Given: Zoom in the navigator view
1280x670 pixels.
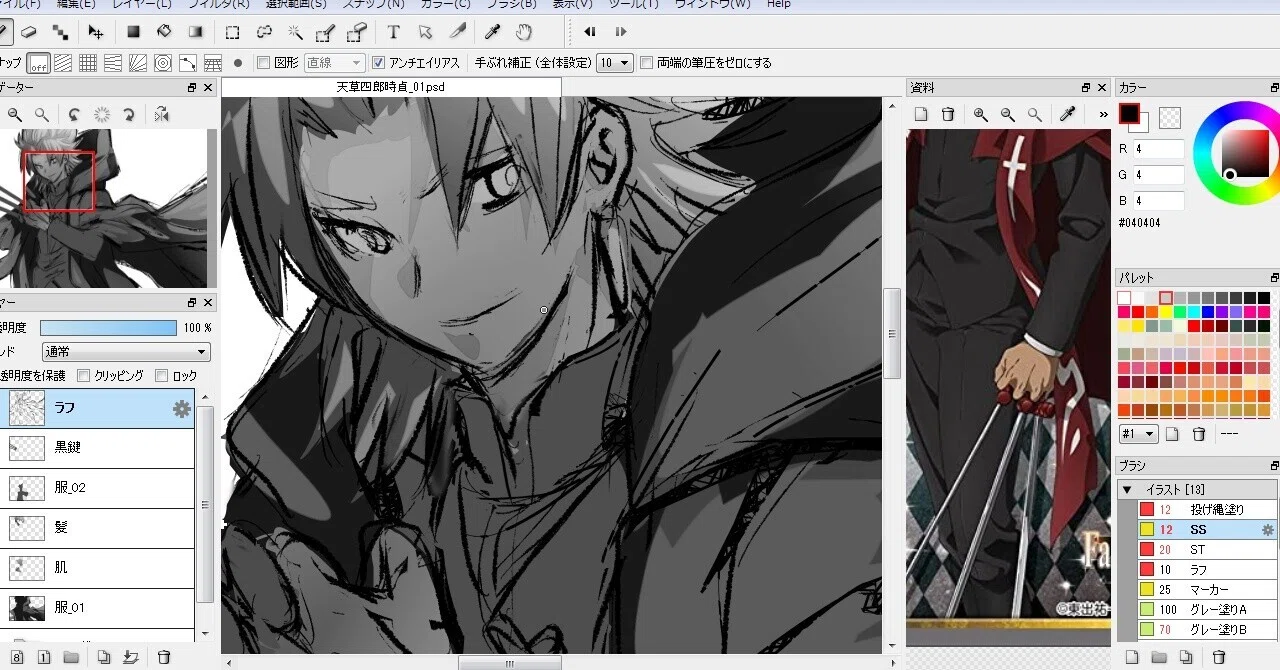Looking at the screenshot, I should pos(14,115).
